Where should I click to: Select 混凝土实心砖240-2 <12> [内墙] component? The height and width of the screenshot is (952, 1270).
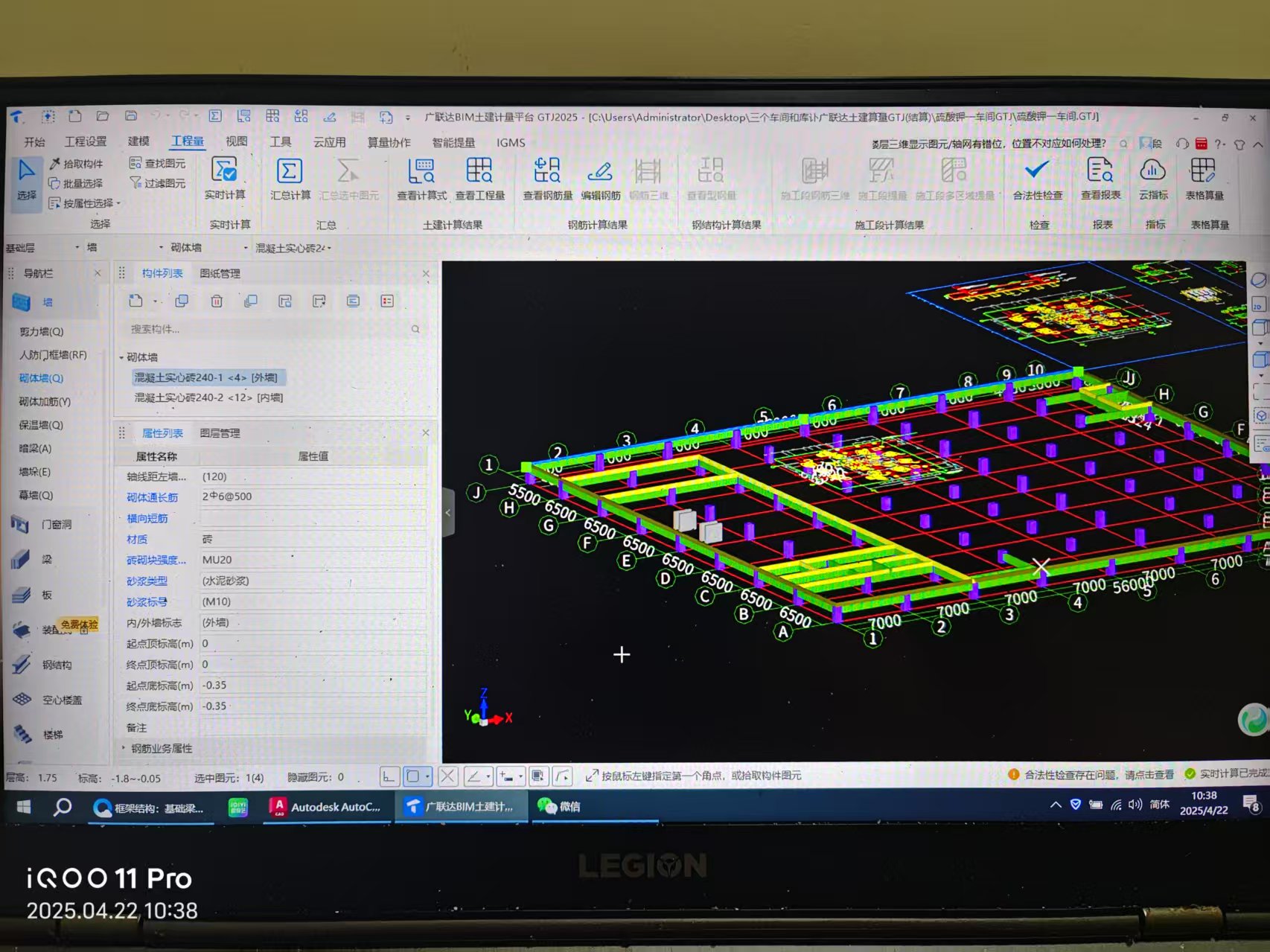pyautogui.click(x=208, y=397)
